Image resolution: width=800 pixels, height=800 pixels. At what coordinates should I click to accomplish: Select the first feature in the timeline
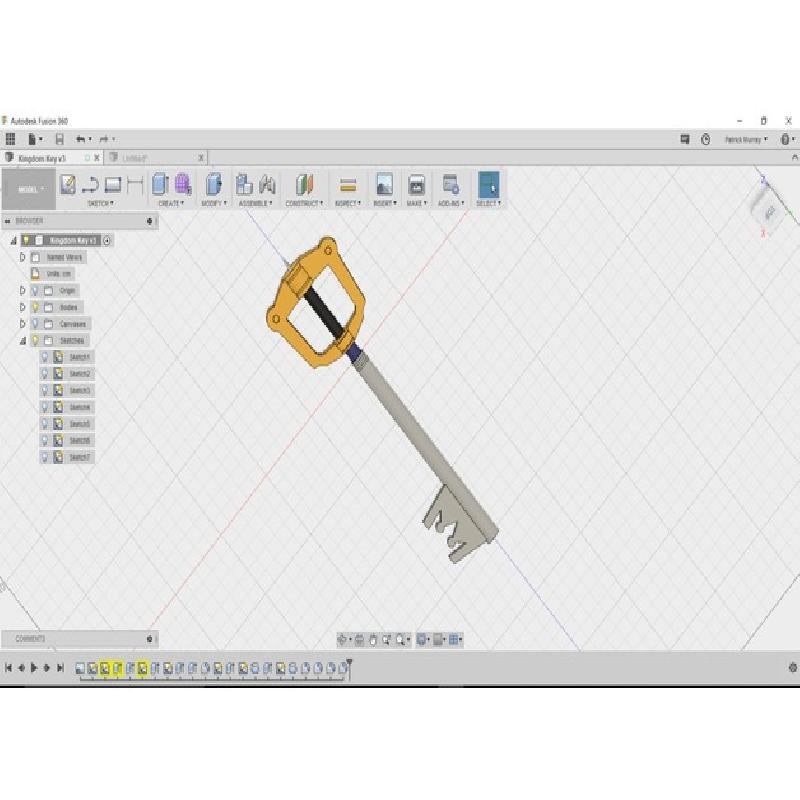click(80, 668)
